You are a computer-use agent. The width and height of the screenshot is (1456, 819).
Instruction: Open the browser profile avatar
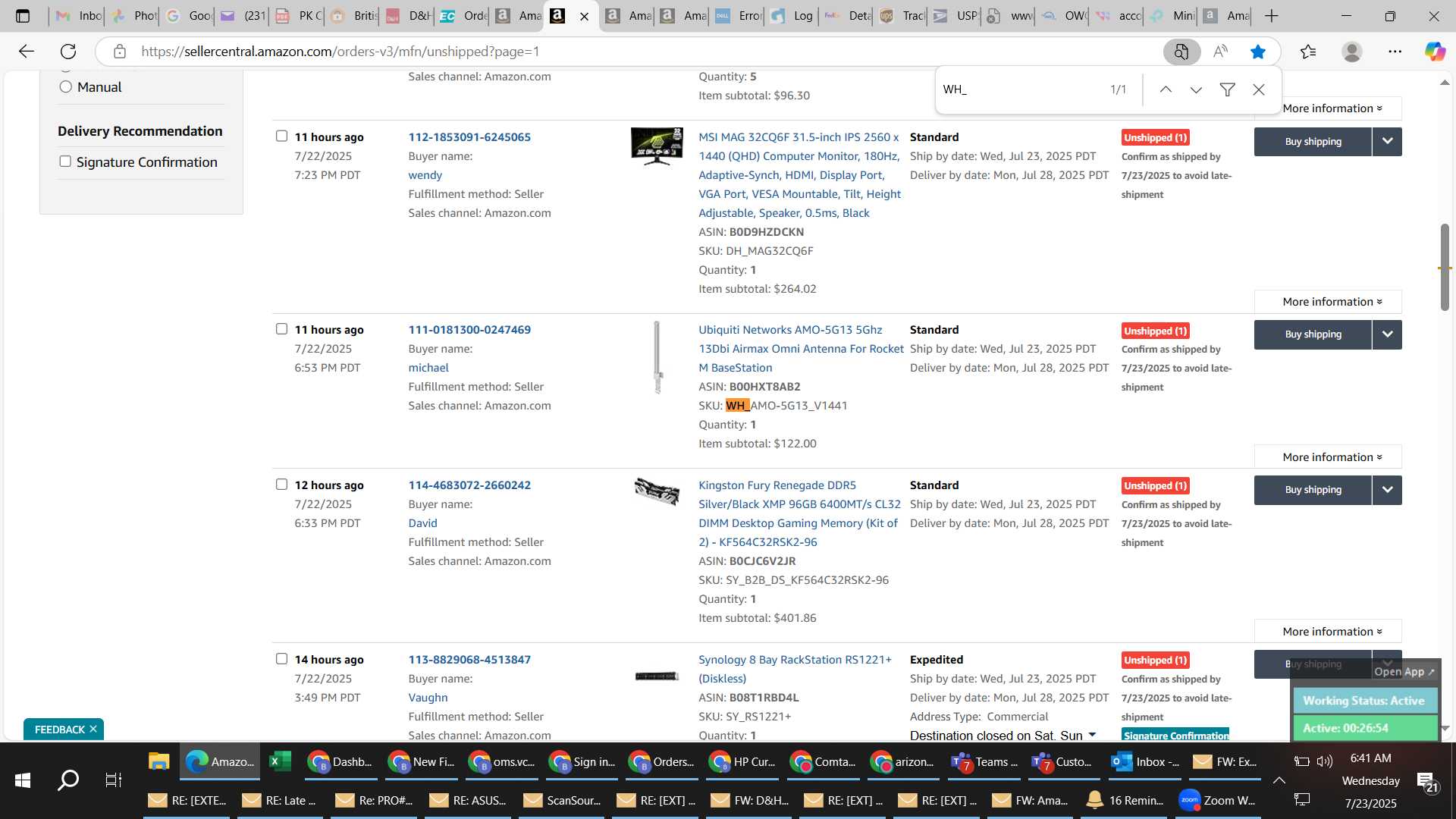pos(1351,52)
